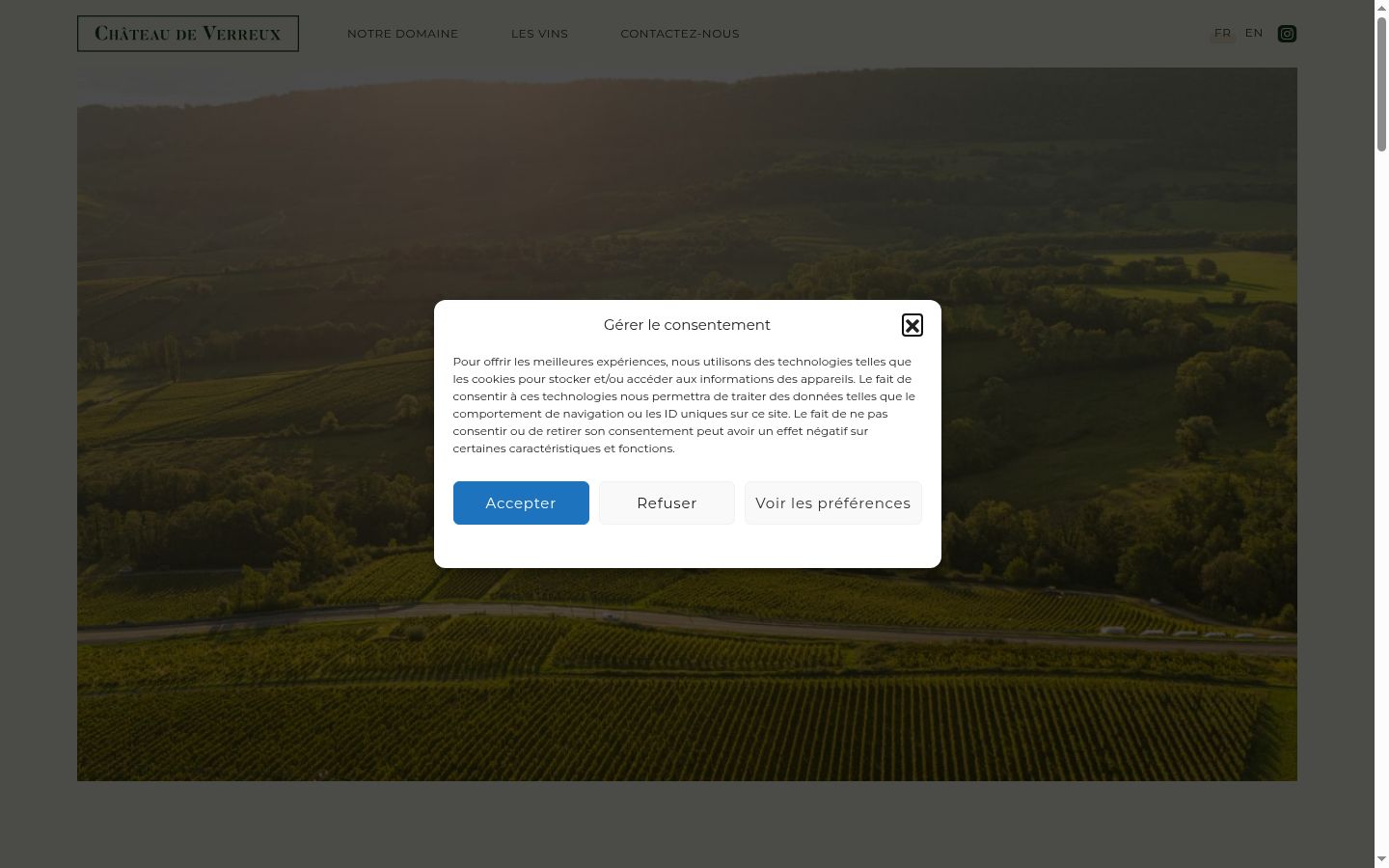Switch language to EN
The width and height of the screenshot is (1389, 868).
click(x=1254, y=33)
